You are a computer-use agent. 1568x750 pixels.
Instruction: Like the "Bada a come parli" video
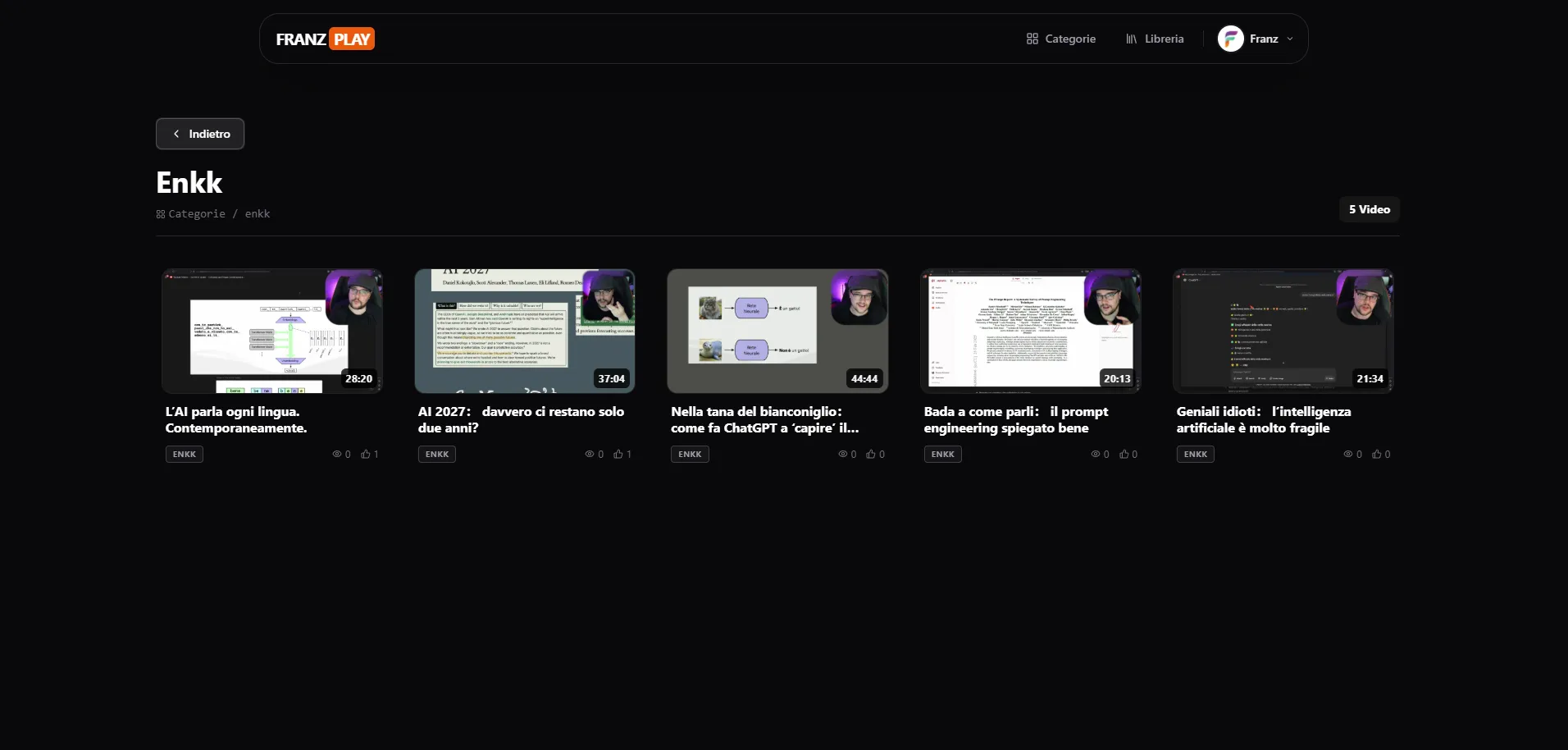[x=1124, y=455]
